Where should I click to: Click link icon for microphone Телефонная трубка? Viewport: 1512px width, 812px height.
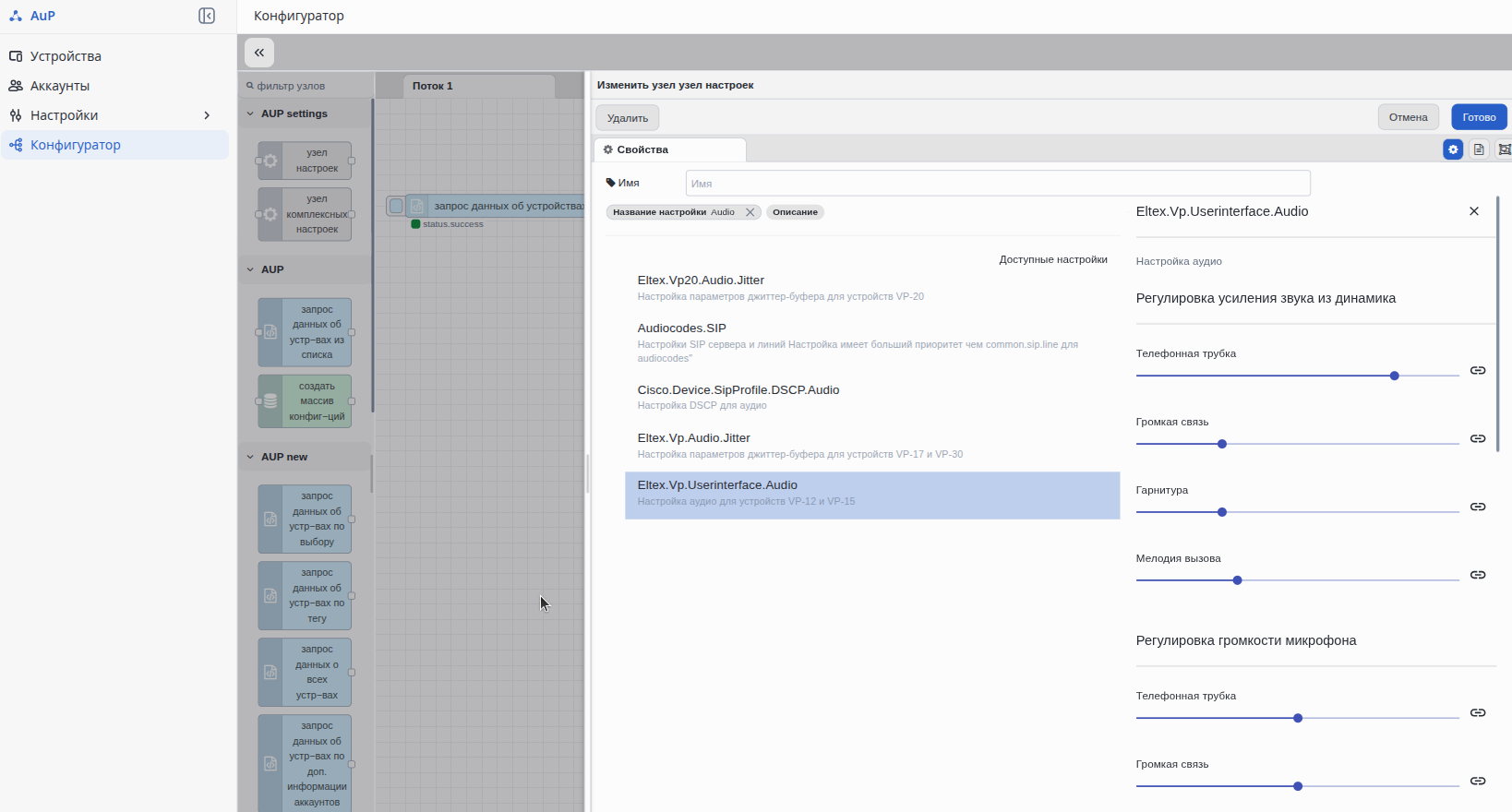point(1478,712)
